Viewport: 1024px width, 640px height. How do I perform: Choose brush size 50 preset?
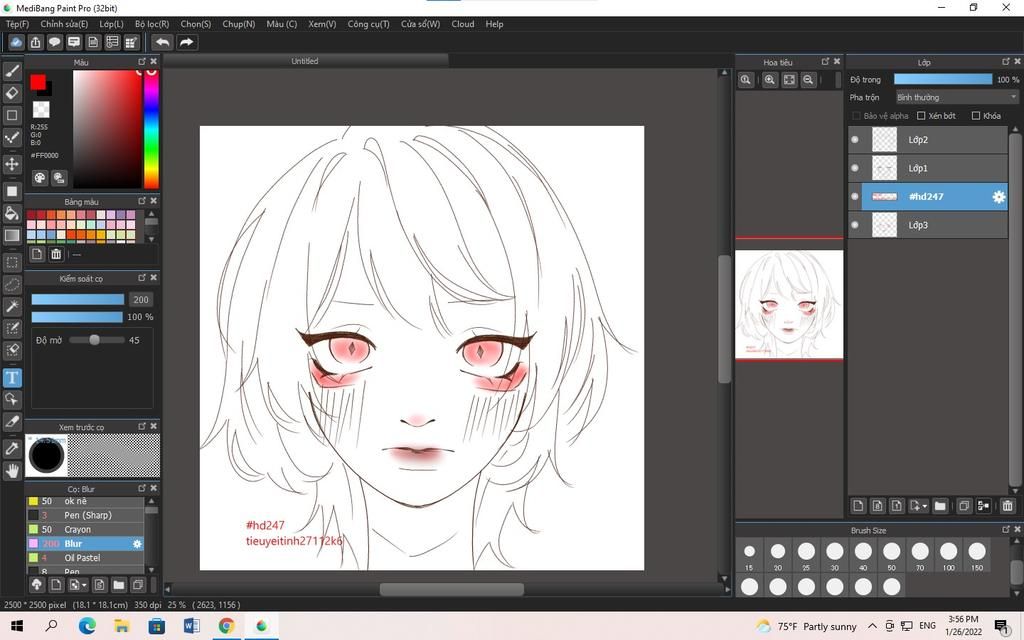coord(891,556)
